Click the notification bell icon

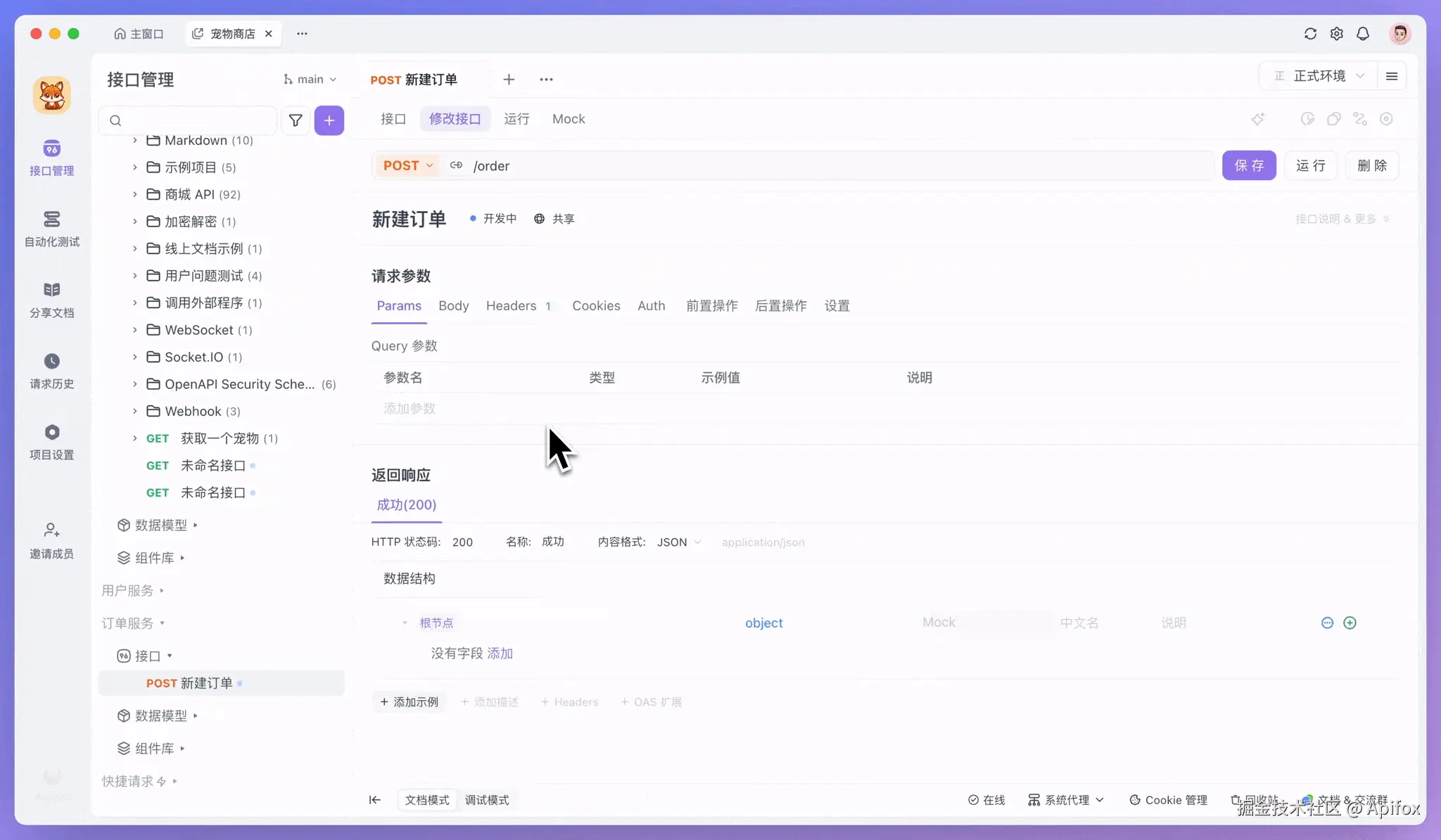(x=1363, y=34)
